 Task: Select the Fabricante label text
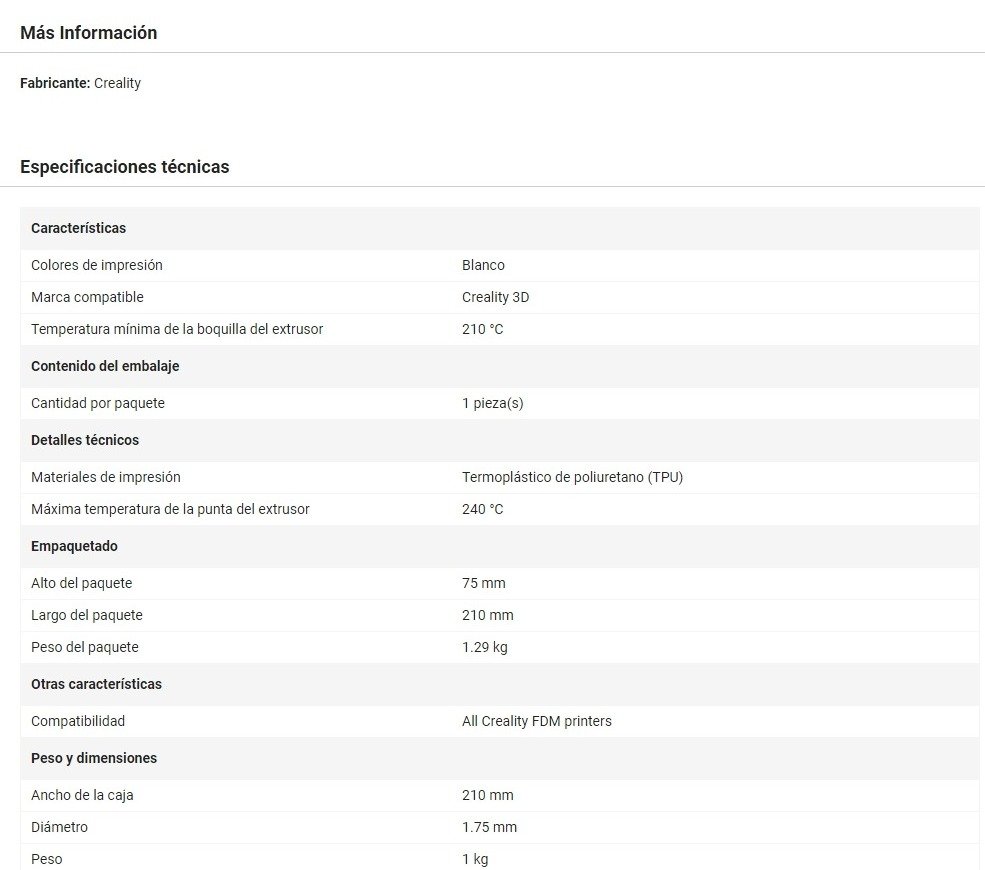55,84
